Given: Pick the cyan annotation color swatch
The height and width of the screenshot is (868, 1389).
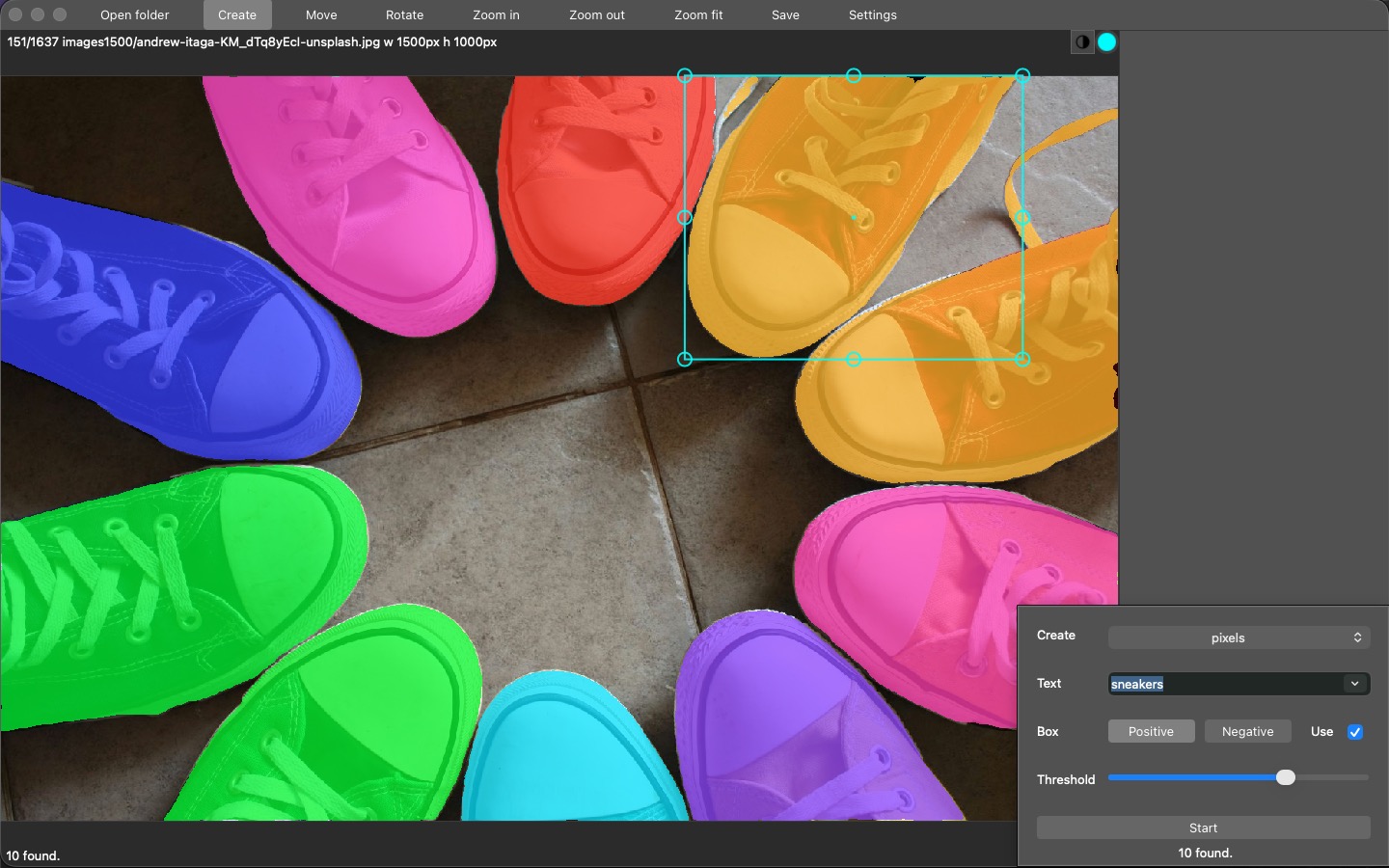Looking at the screenshot, I should pos(1106,41).
